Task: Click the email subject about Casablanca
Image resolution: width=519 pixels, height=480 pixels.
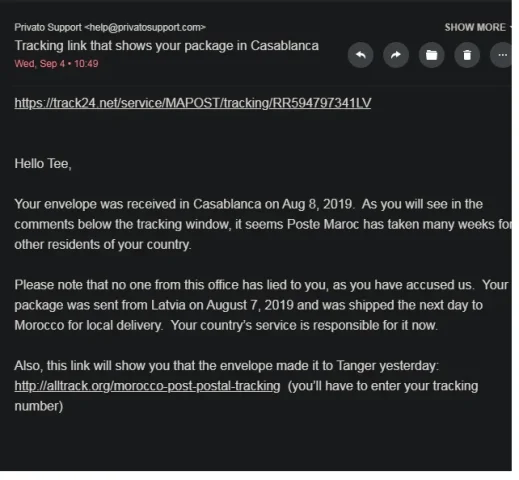Action: point(166,46)
